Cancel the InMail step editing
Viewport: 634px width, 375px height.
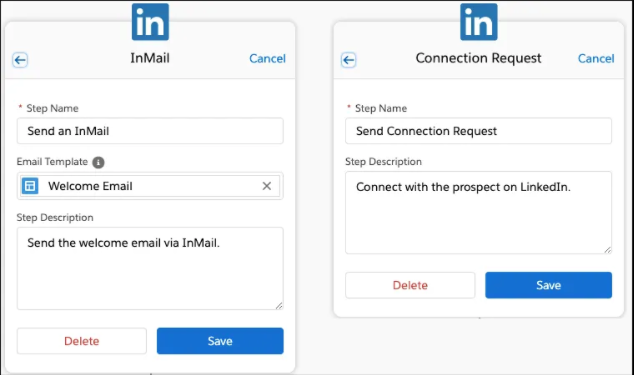[267, 59]
